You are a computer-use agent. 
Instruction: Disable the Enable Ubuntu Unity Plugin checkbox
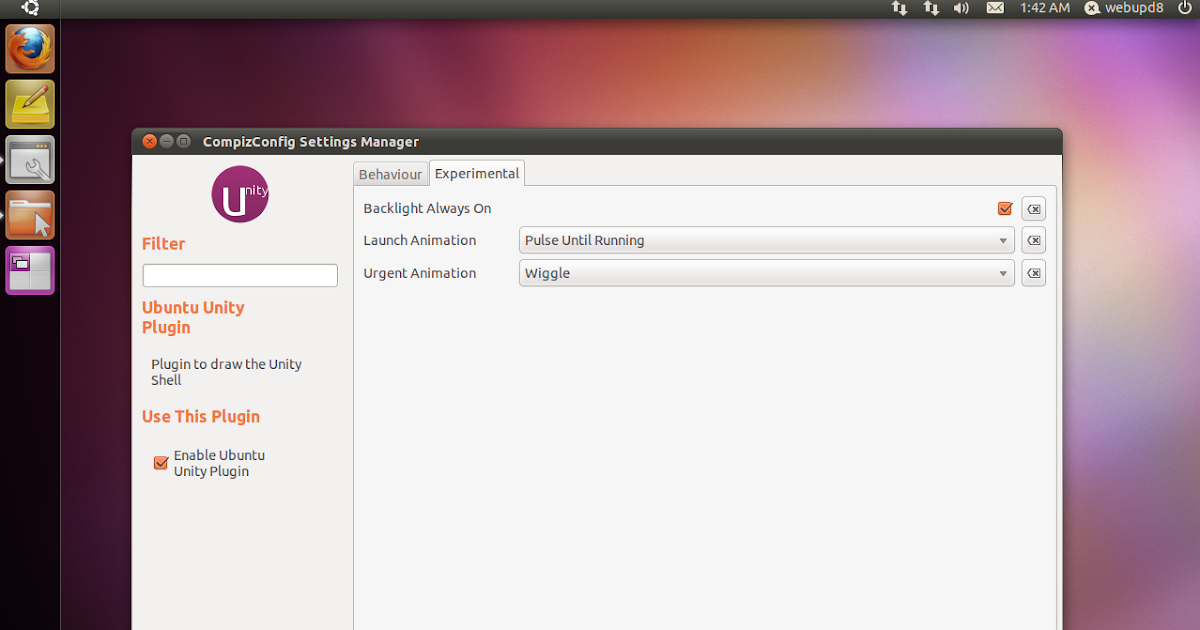pos(161,463)
